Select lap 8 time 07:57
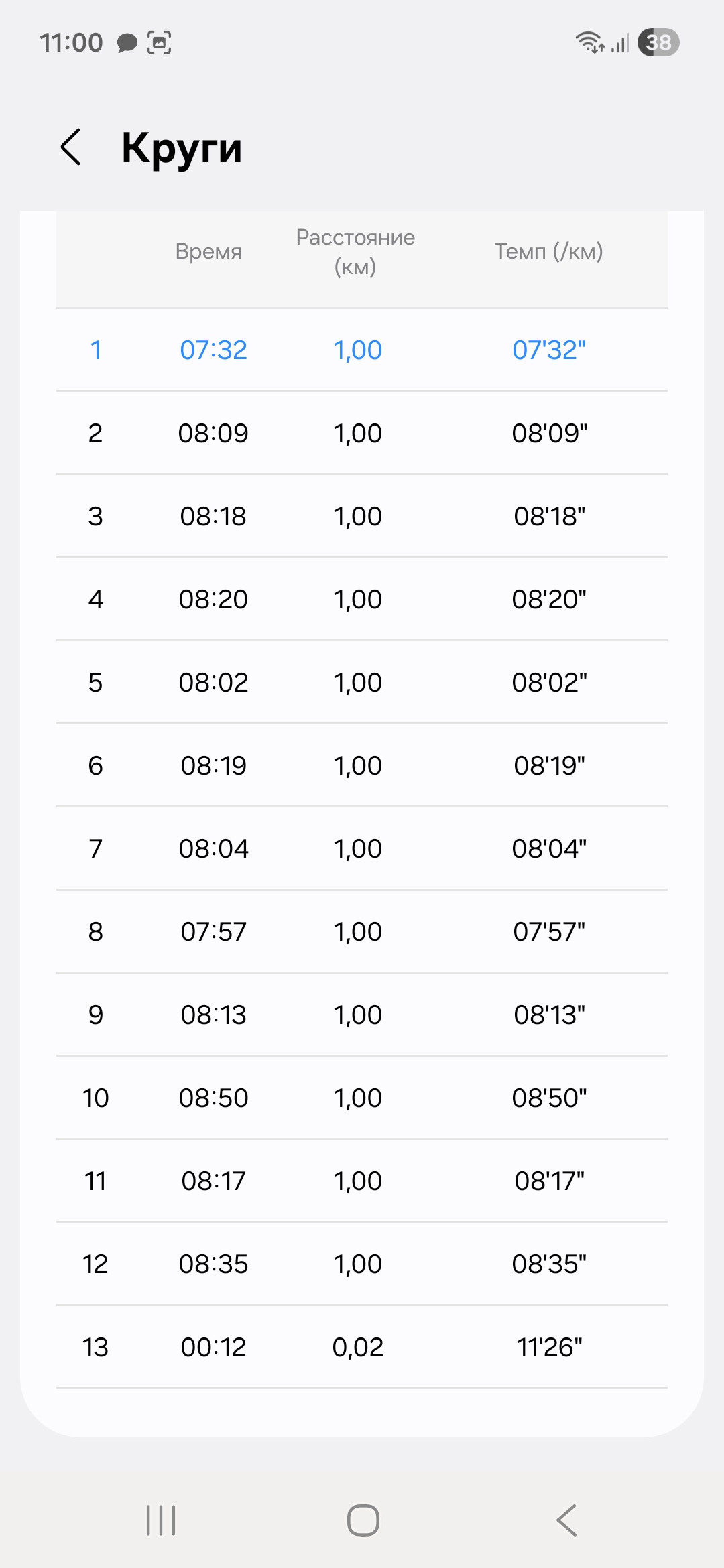This screenshot has height=1568, width=724. click(x=213, y=931)
